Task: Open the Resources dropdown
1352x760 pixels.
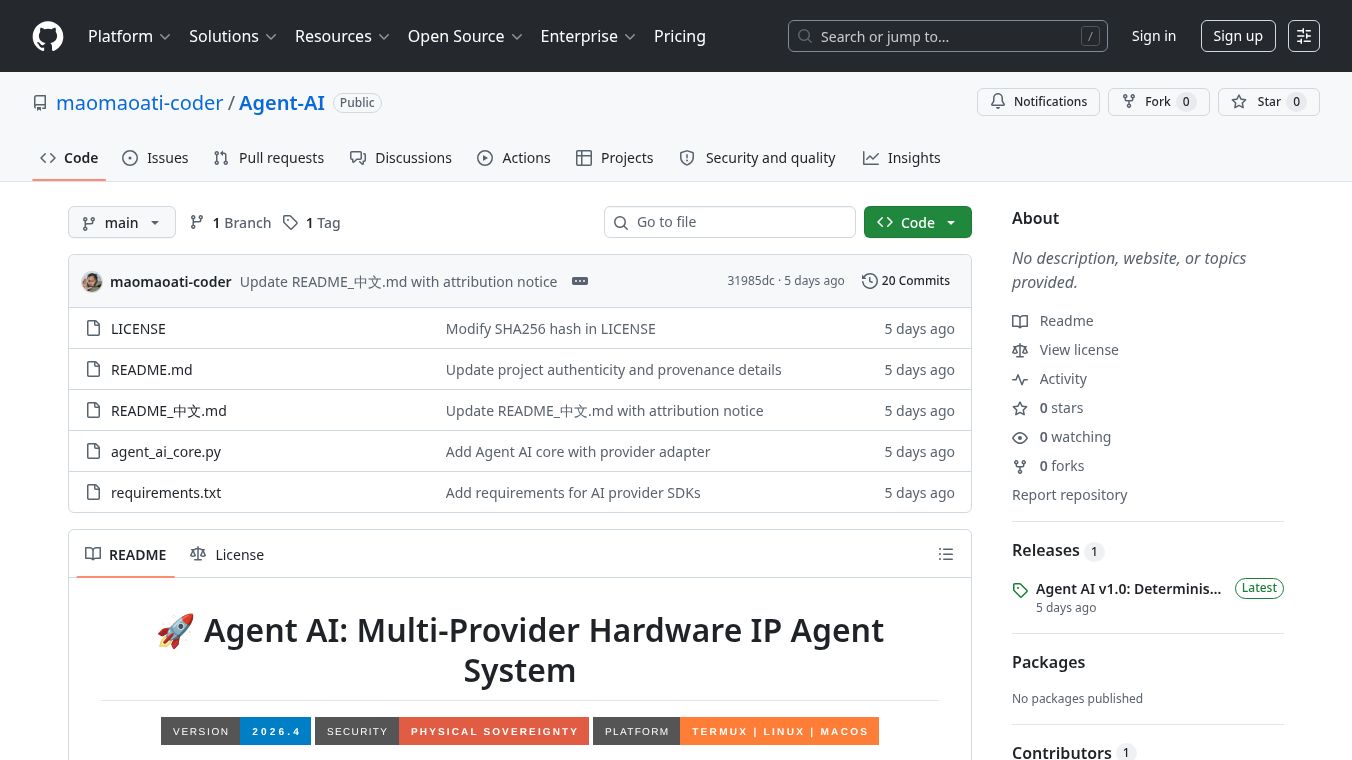Action: pyautogui.click(x=342, y=36)
